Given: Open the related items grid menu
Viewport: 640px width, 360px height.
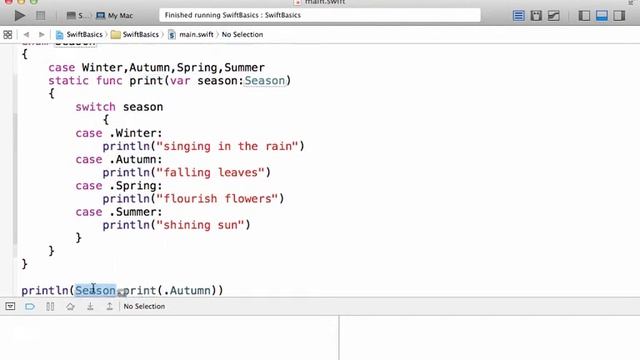Looking at the screenshot, I should coord(7,35).
